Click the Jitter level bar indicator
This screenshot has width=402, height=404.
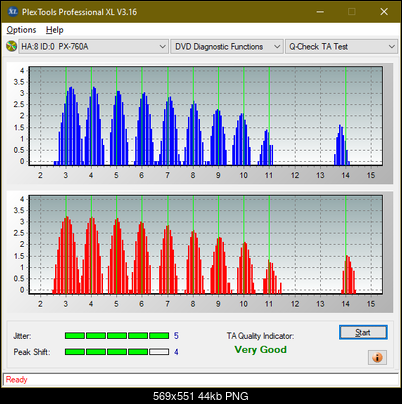point(117,336)
